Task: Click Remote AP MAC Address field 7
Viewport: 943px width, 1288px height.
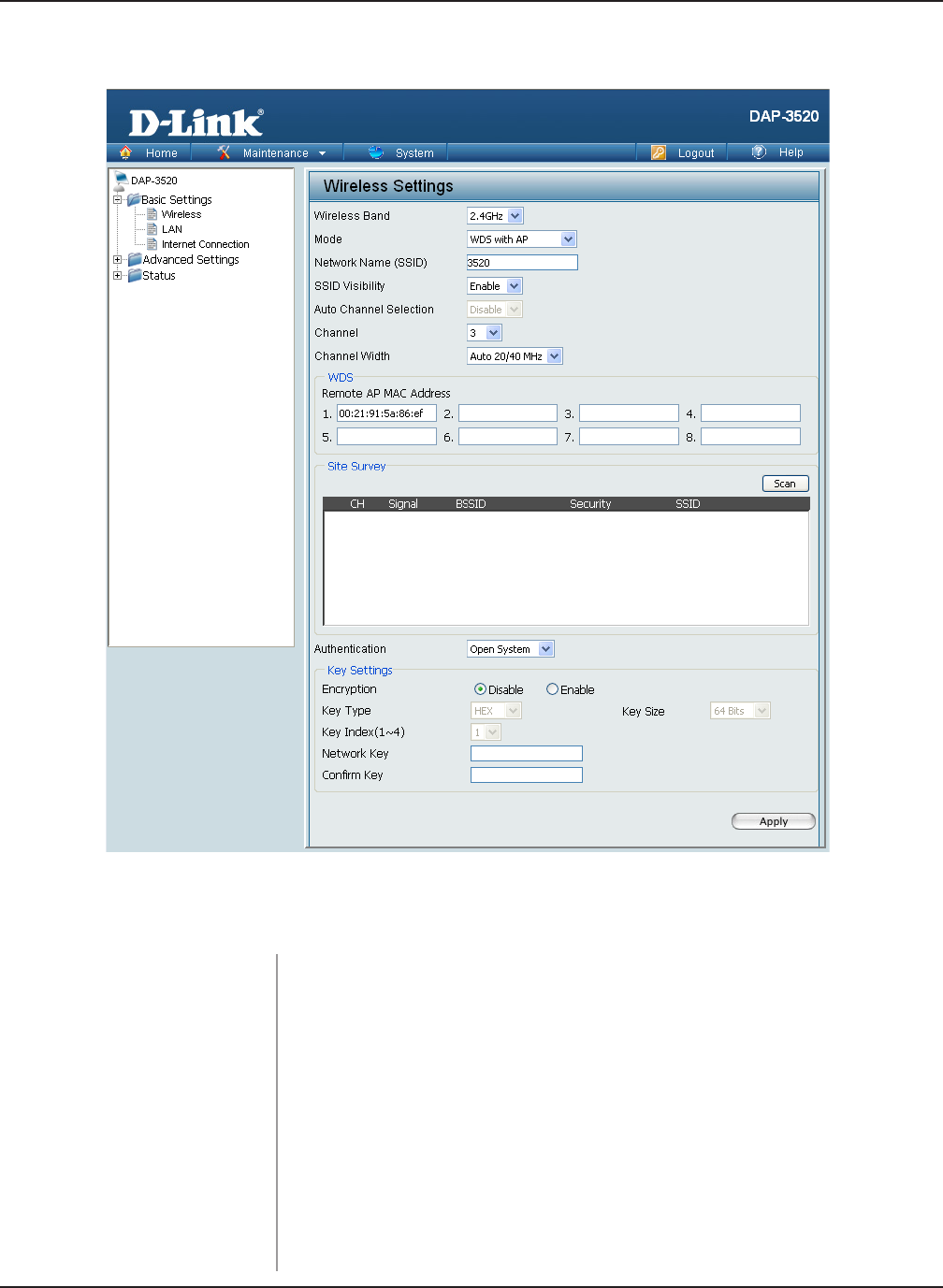Action: 629,436
